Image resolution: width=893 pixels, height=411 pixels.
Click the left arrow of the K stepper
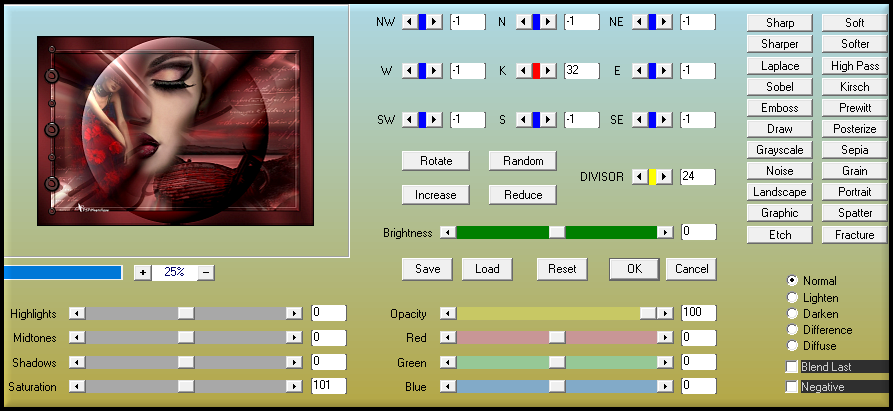[x=522, y=71]
